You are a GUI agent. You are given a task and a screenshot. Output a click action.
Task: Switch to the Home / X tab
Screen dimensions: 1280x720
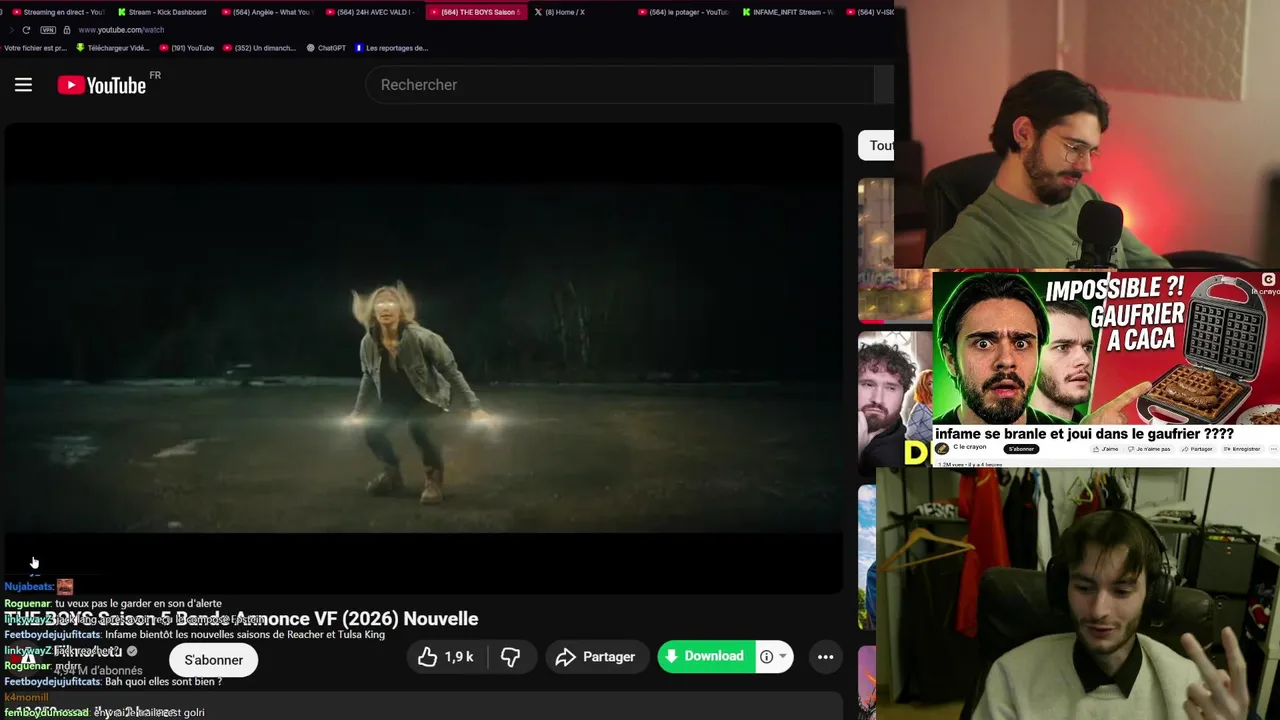[x=568, y=12]
